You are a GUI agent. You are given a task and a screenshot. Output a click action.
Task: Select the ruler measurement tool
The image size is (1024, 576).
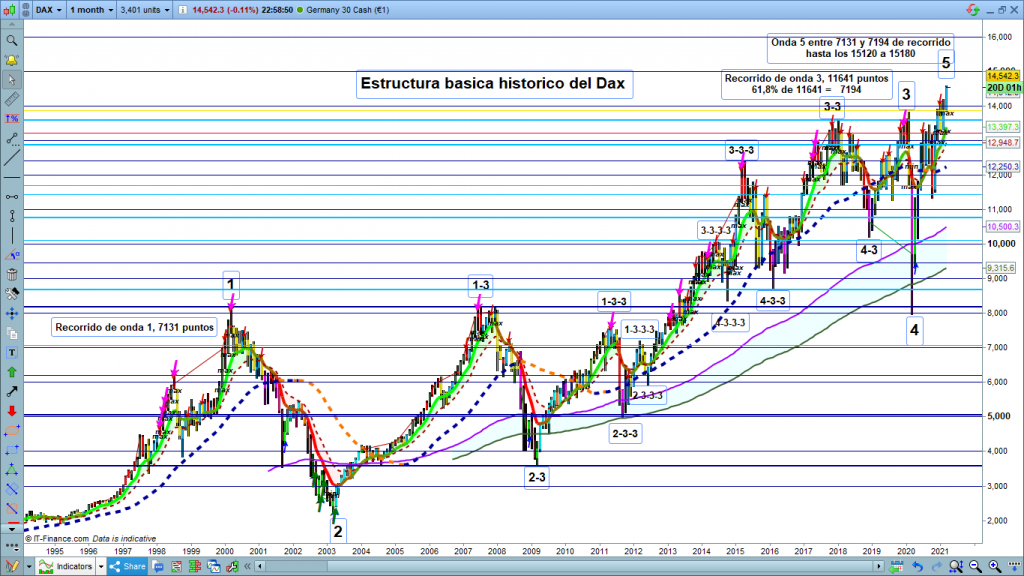pyautogui.click(x=11, y=100)
